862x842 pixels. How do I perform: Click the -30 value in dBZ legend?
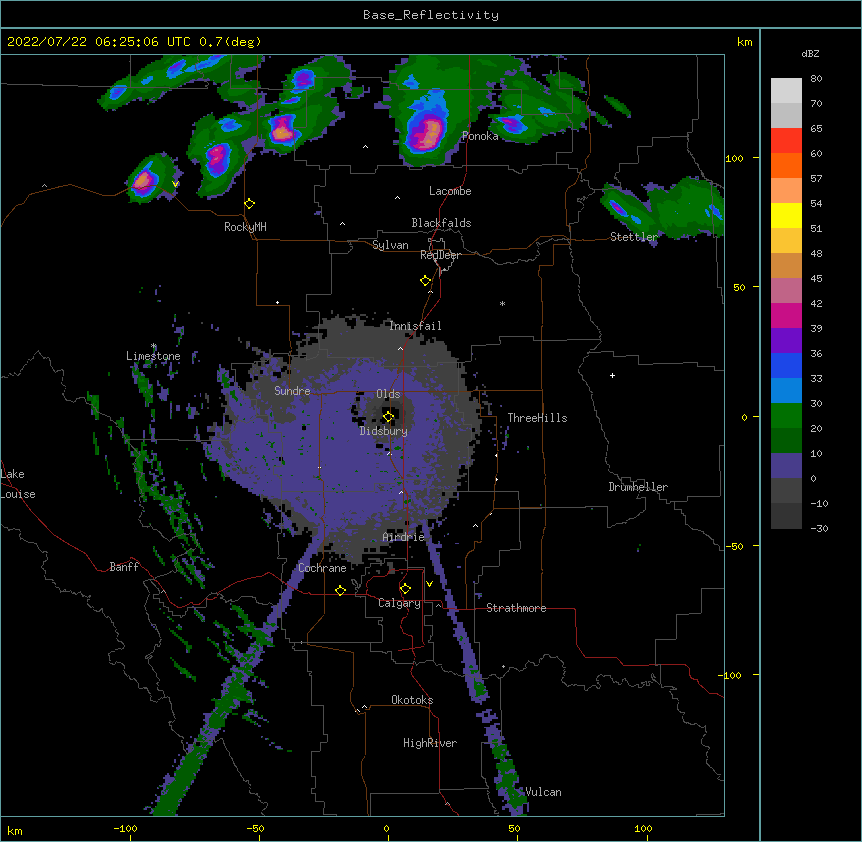tap(819, 529)
